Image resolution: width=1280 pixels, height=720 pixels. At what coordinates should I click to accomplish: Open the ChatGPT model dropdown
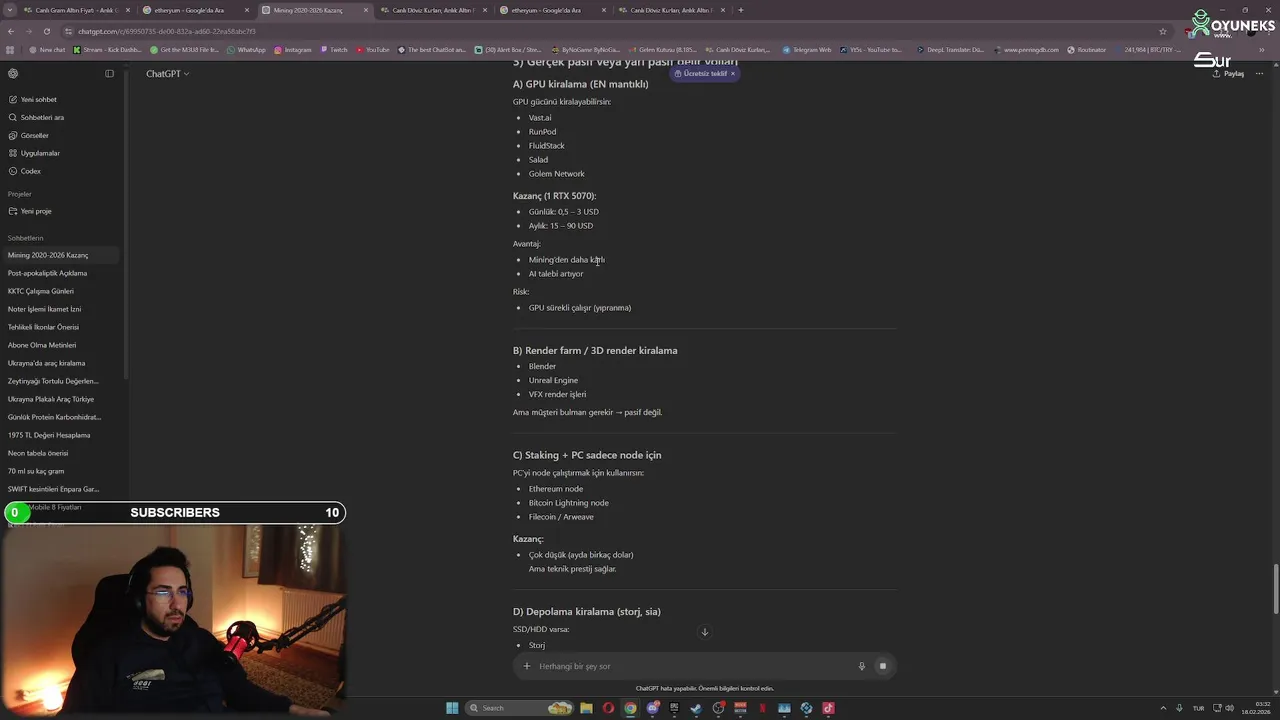pyautogui.click(x=167, y=74)
